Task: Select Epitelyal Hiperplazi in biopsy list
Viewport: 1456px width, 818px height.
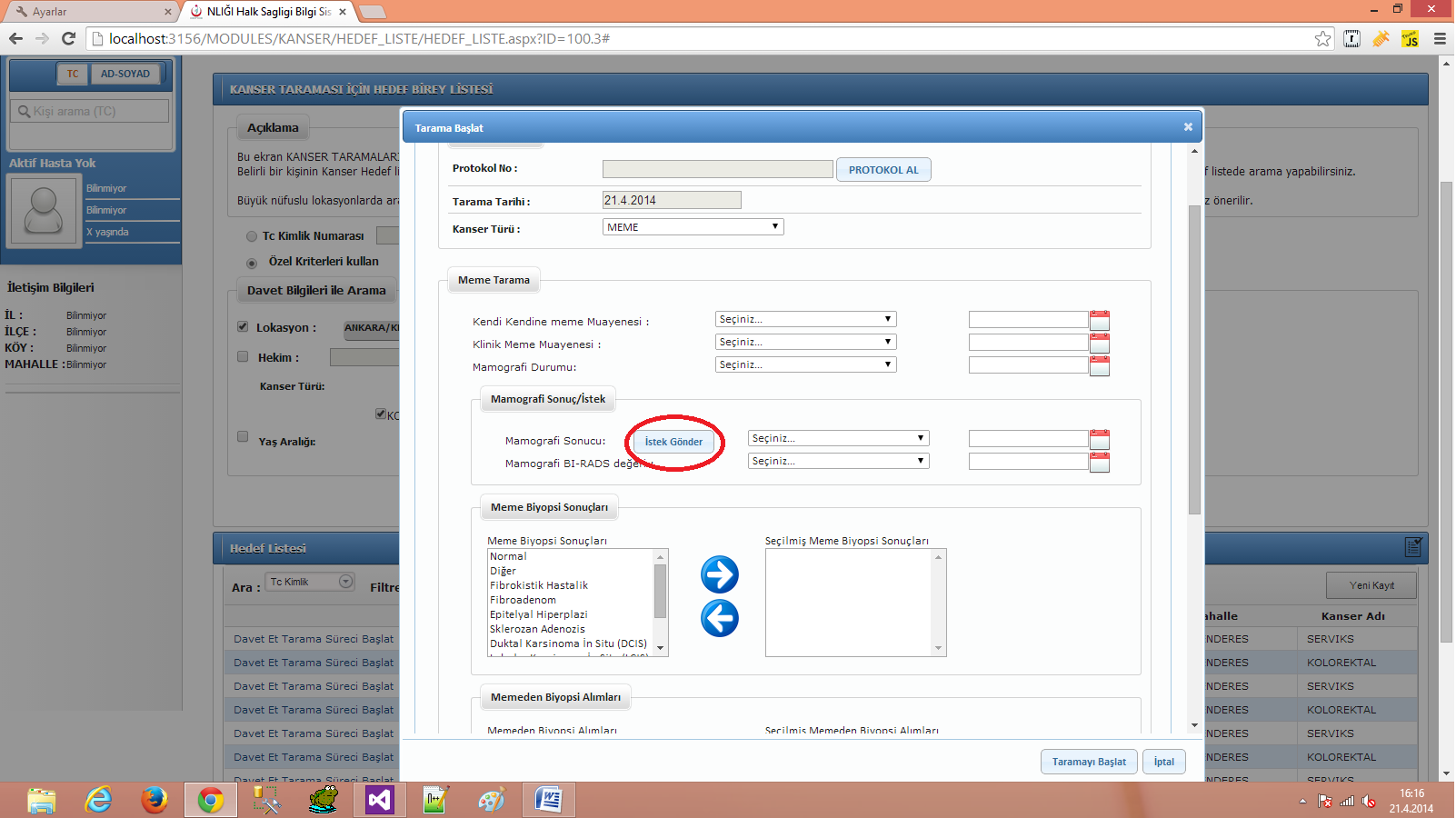Action: pos(539,614)
